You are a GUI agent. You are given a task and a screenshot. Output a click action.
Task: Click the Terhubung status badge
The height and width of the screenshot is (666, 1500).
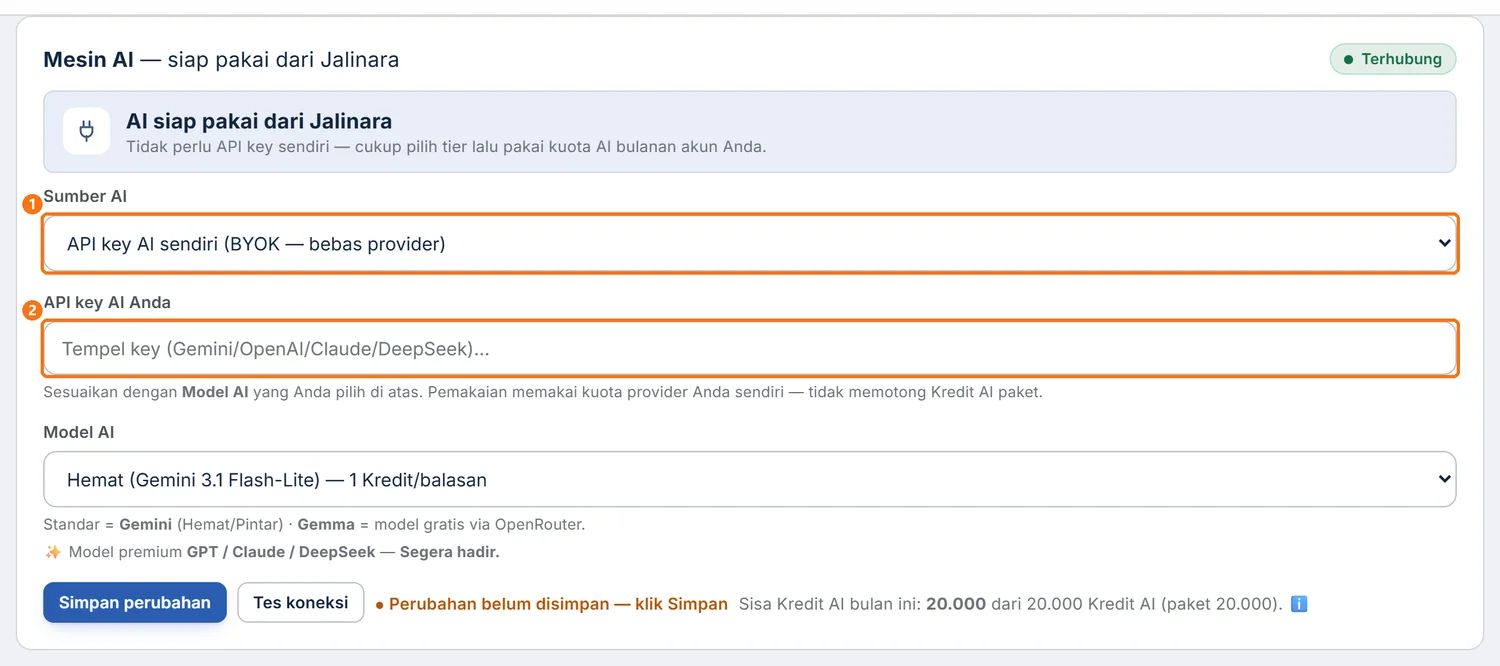click(1392, 59)
